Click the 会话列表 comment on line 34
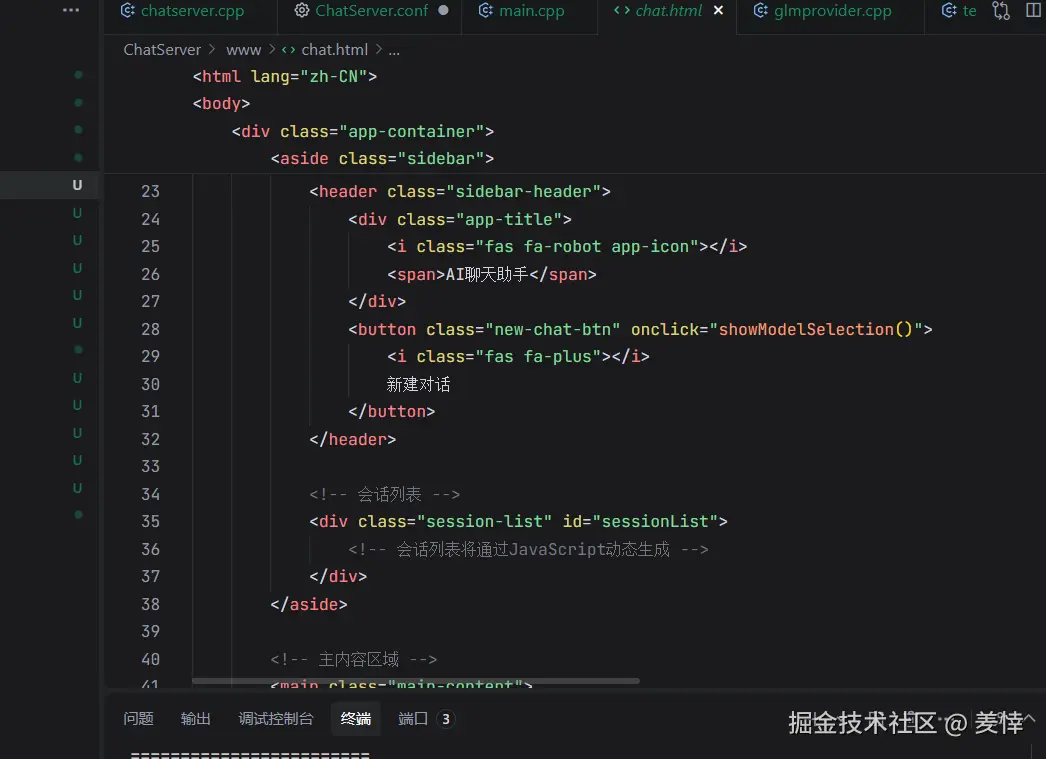This screenshot has height=759, width=1046. click(385, 494)
